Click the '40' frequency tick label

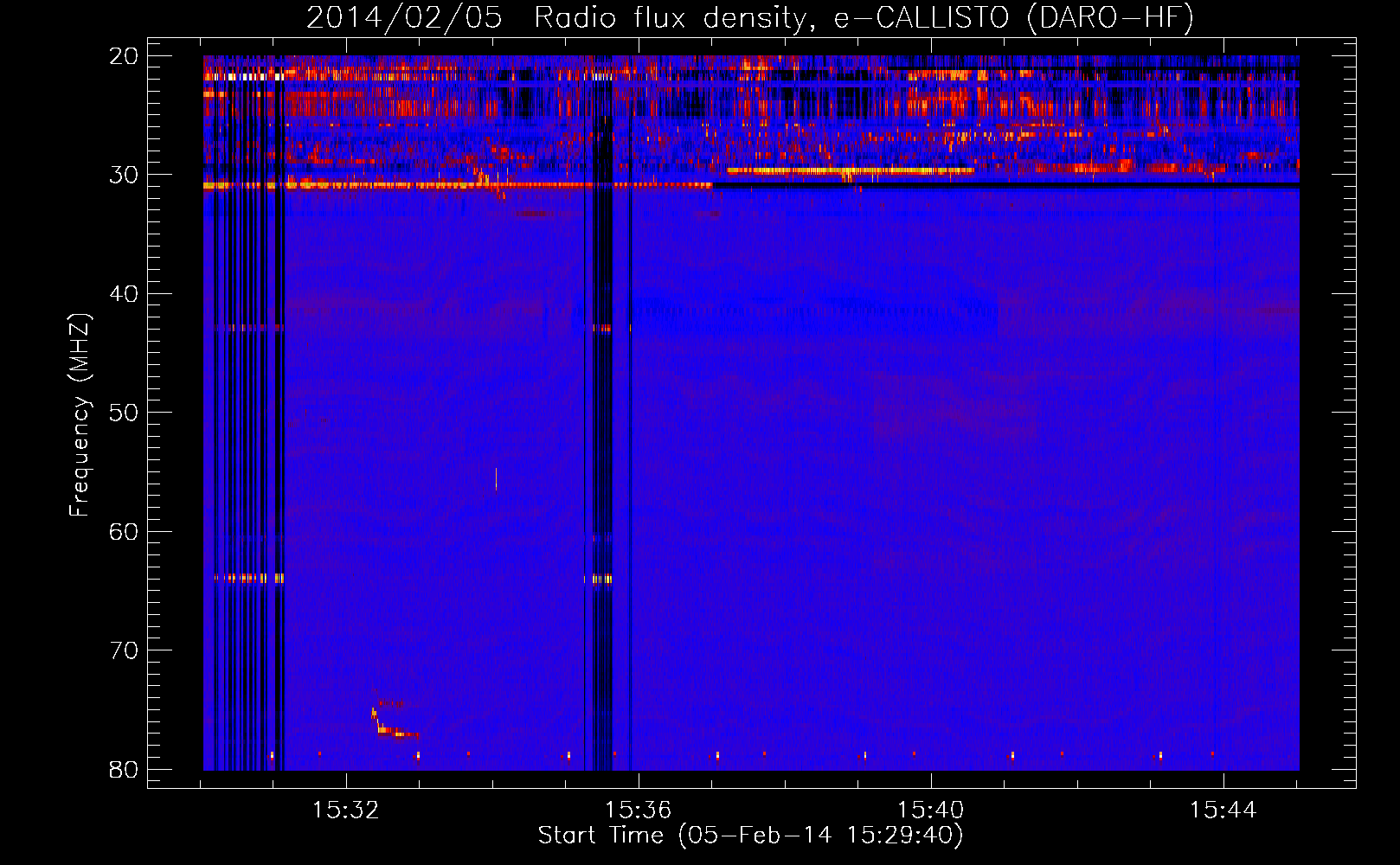pyautogui.click(x=125, y=294)
